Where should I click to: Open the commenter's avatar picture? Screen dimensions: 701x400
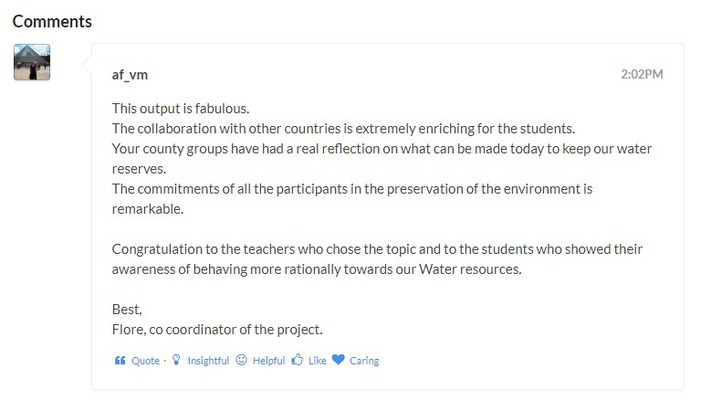click(31, 62)
